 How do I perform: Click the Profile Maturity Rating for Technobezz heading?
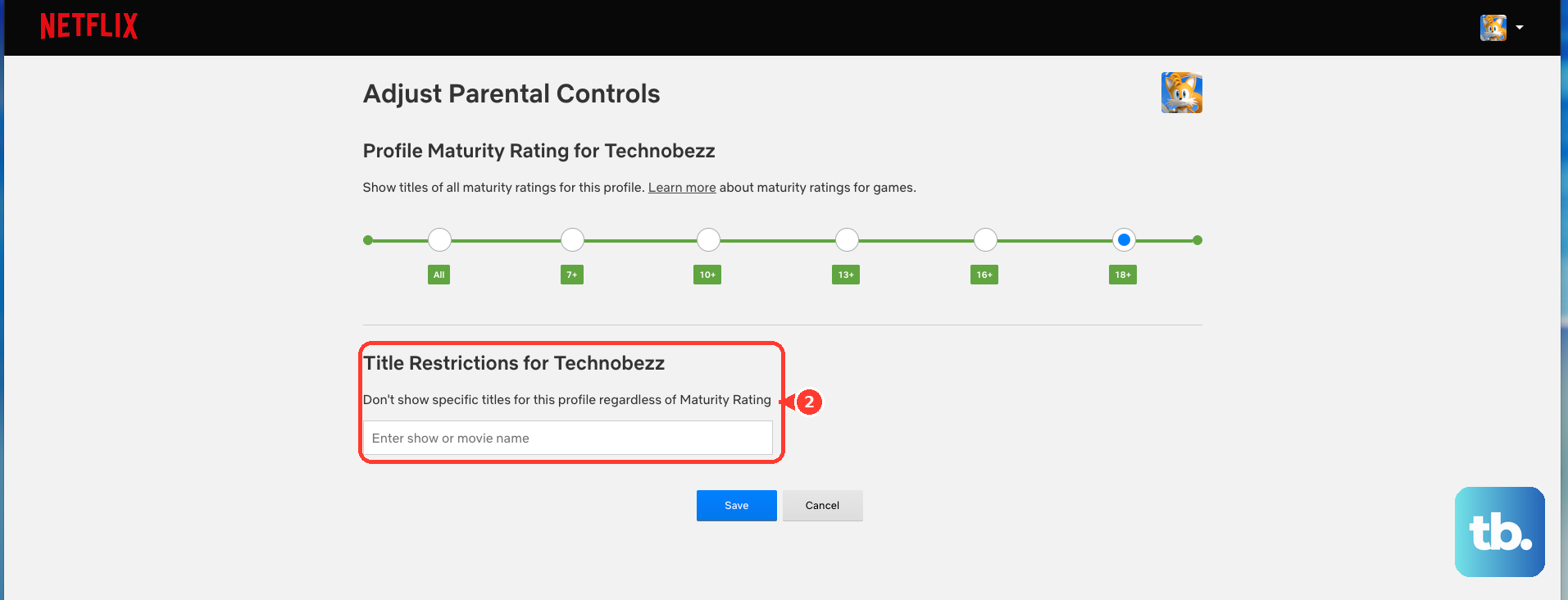539,151
